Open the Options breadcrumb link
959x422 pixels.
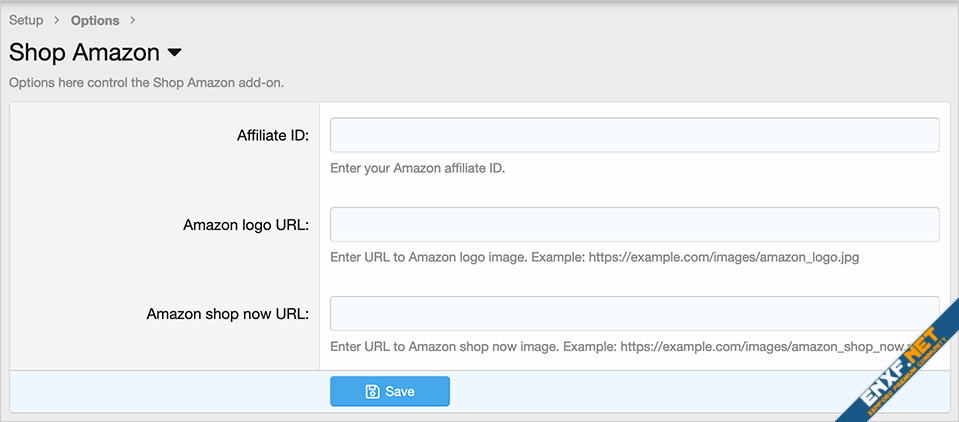click(x=95, y=21)
